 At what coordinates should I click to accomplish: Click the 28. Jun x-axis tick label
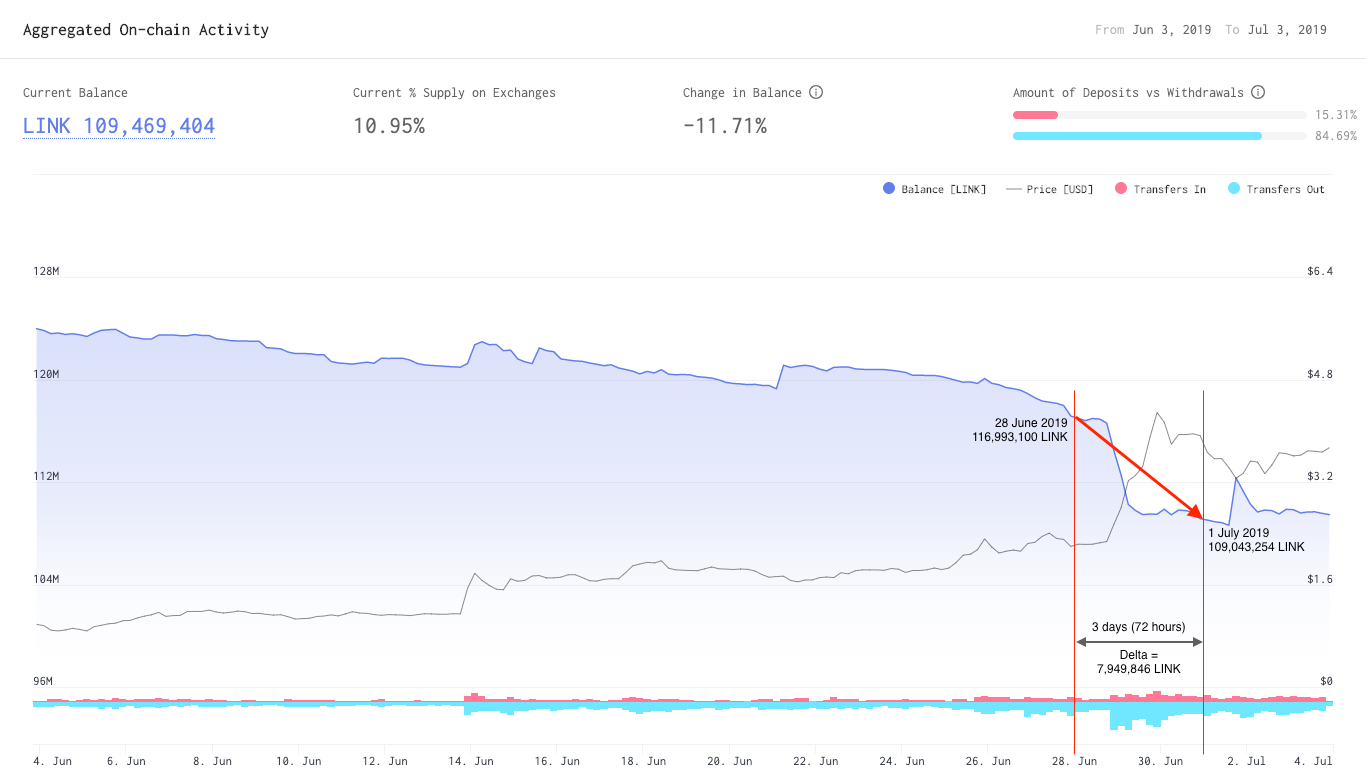[1074, 761]
